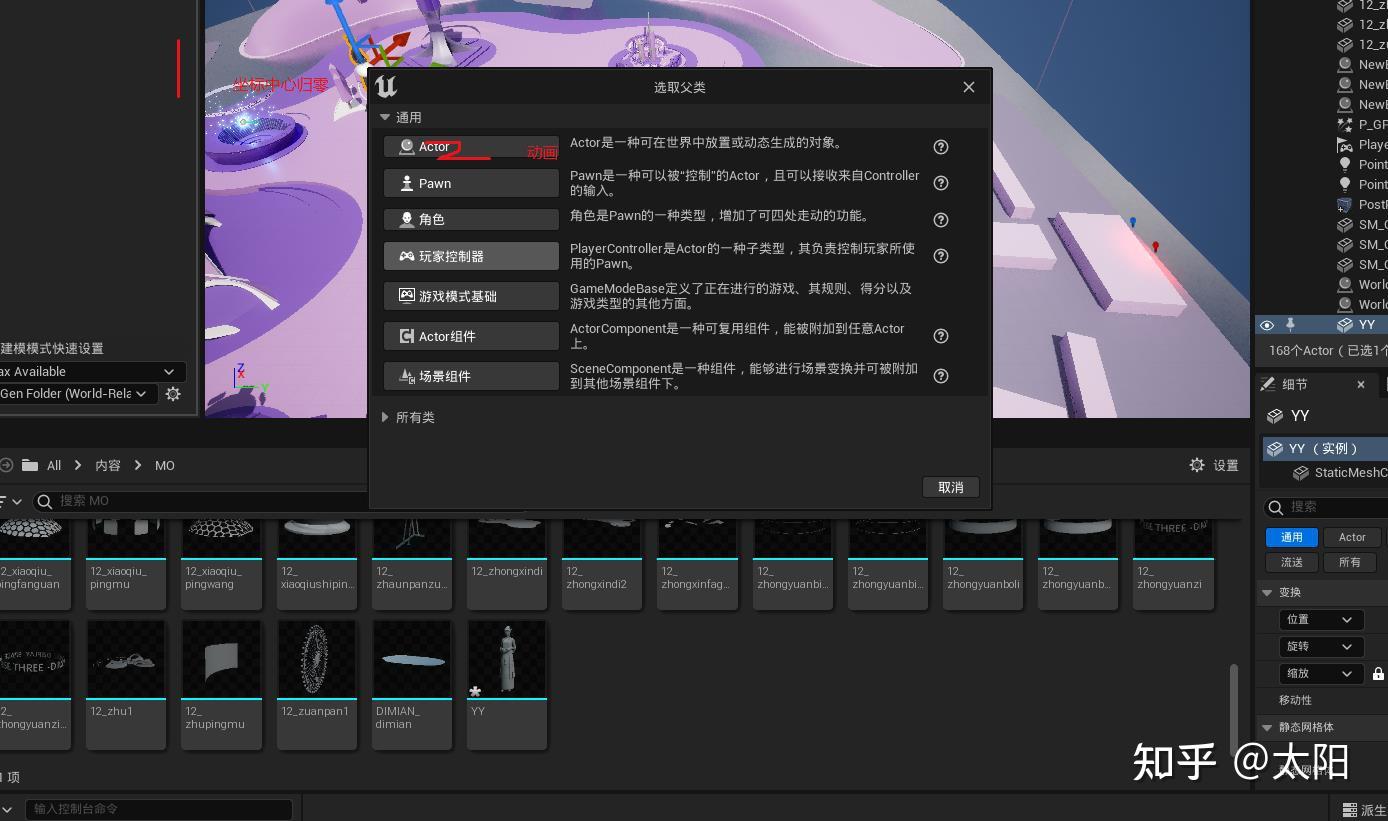Click the help question mark next to Pawn description
The image size is (1388, 821).
[x=940, y=183]
